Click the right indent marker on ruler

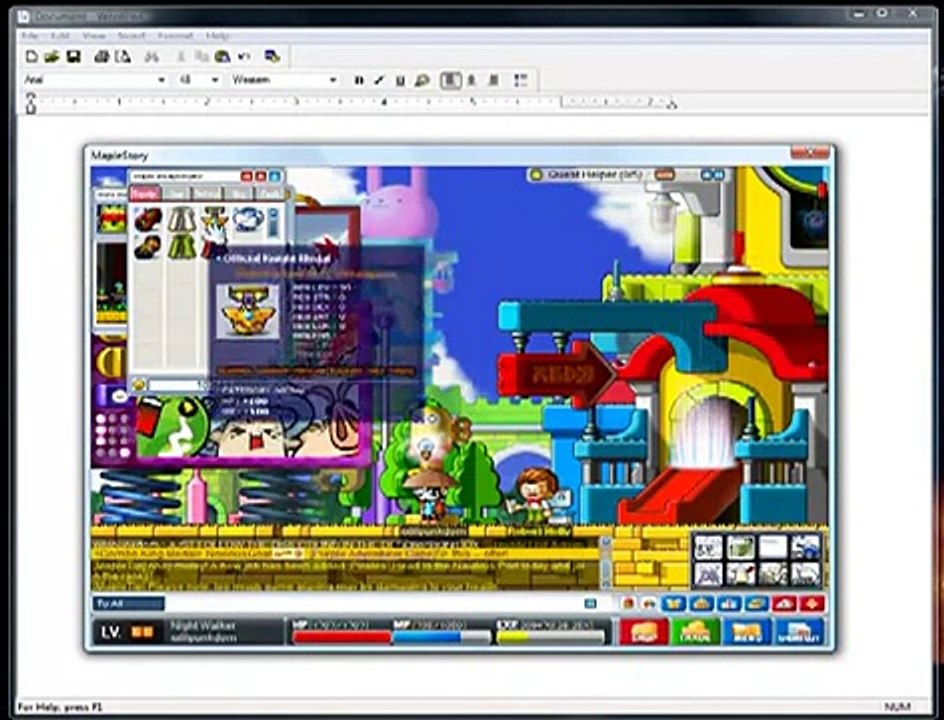tap(671, 104)
